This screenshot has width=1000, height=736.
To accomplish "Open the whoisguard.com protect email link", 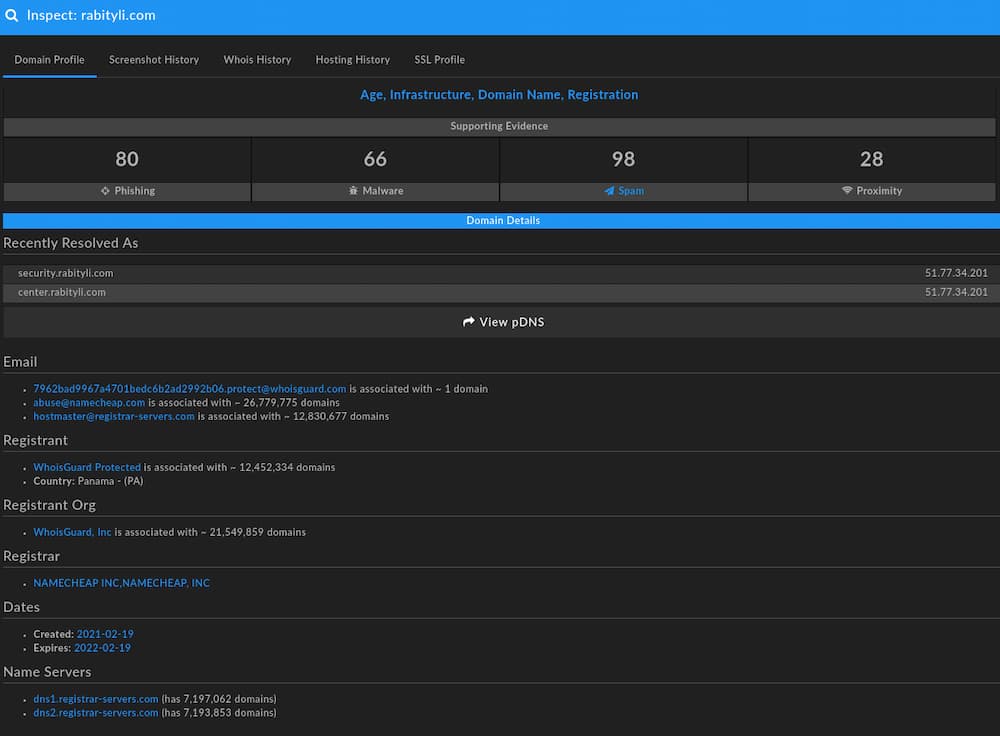I will click(x=189, y=389).
